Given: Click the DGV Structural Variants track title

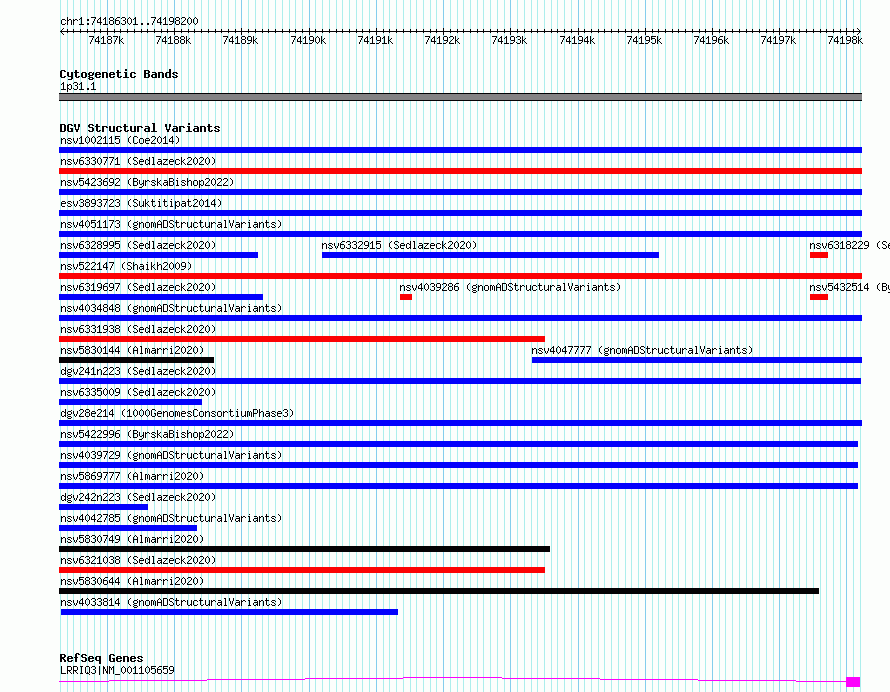Looking at the screenshot, I should click(140, 128).
